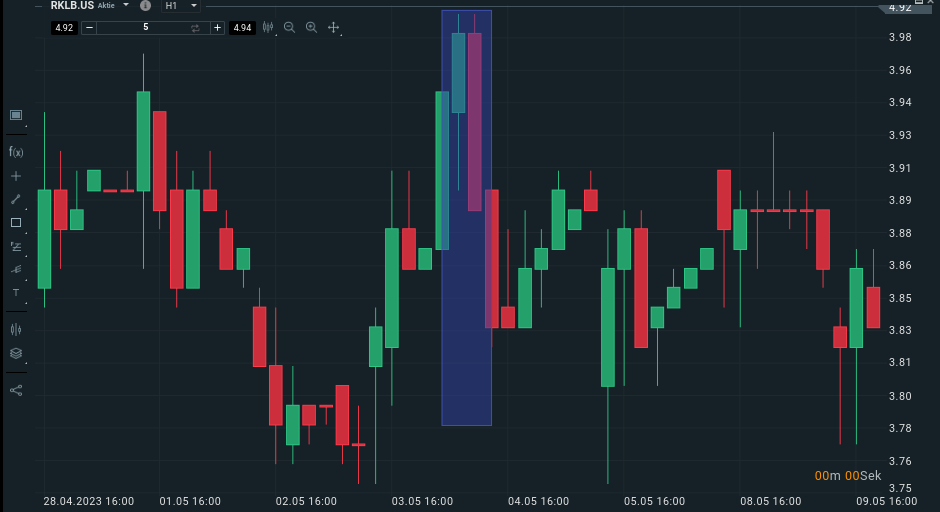
Task: Click the 01.05 16:00 time axis label
Action: point(190,501)
